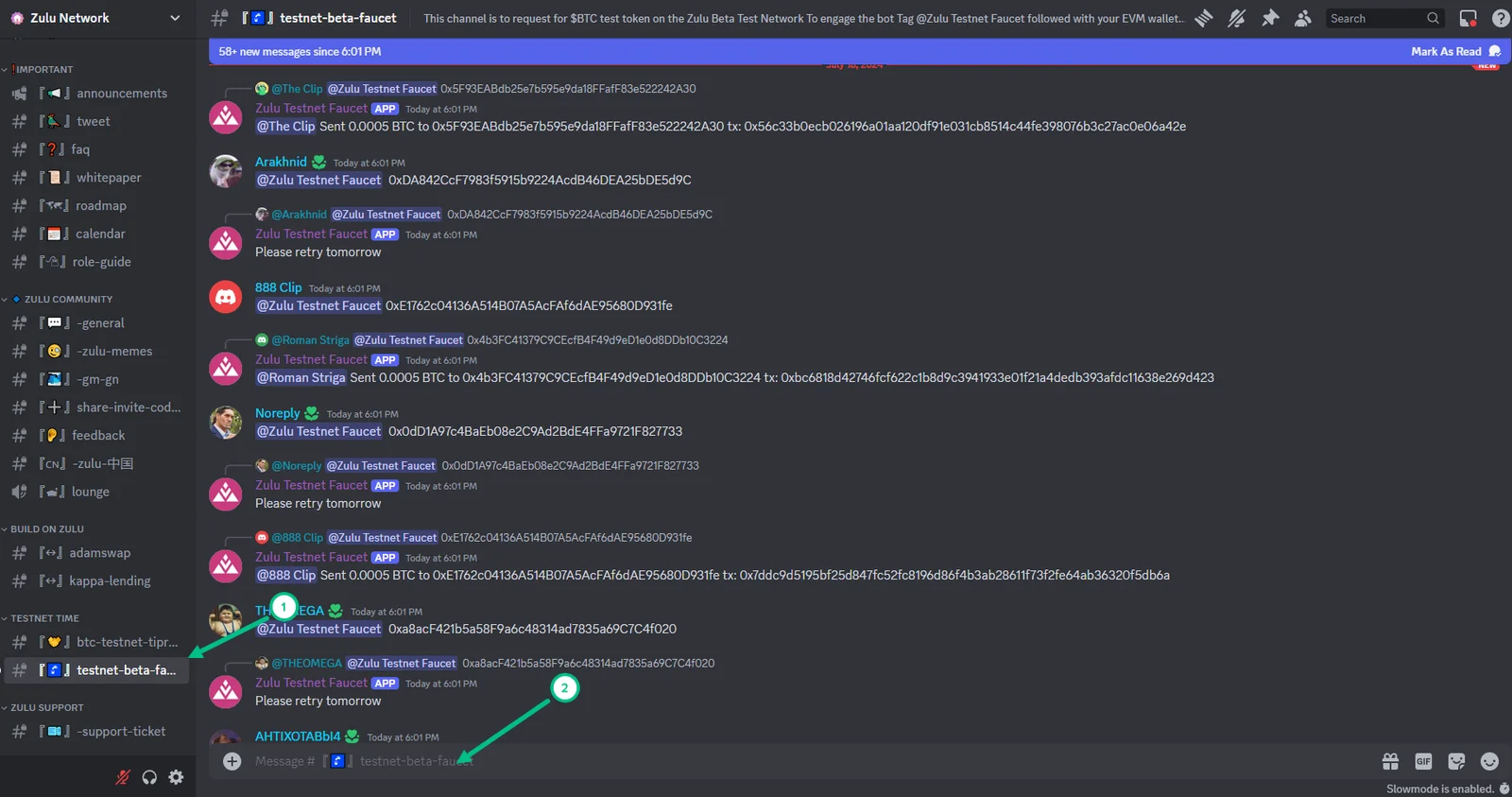Join the lounge voice channel

click(x=98, y=492)
